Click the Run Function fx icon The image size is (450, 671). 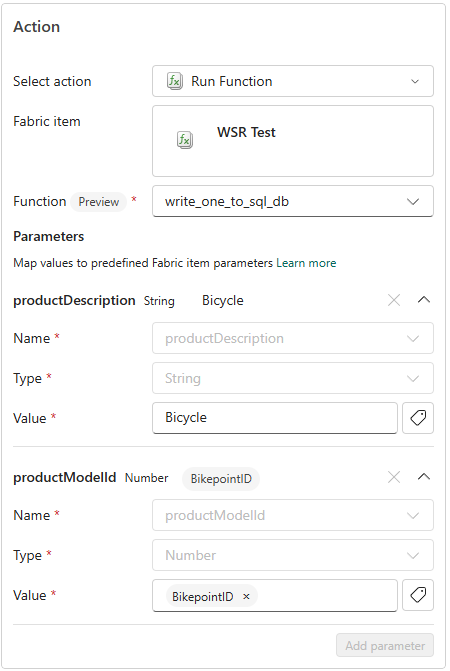click(175, 81)
